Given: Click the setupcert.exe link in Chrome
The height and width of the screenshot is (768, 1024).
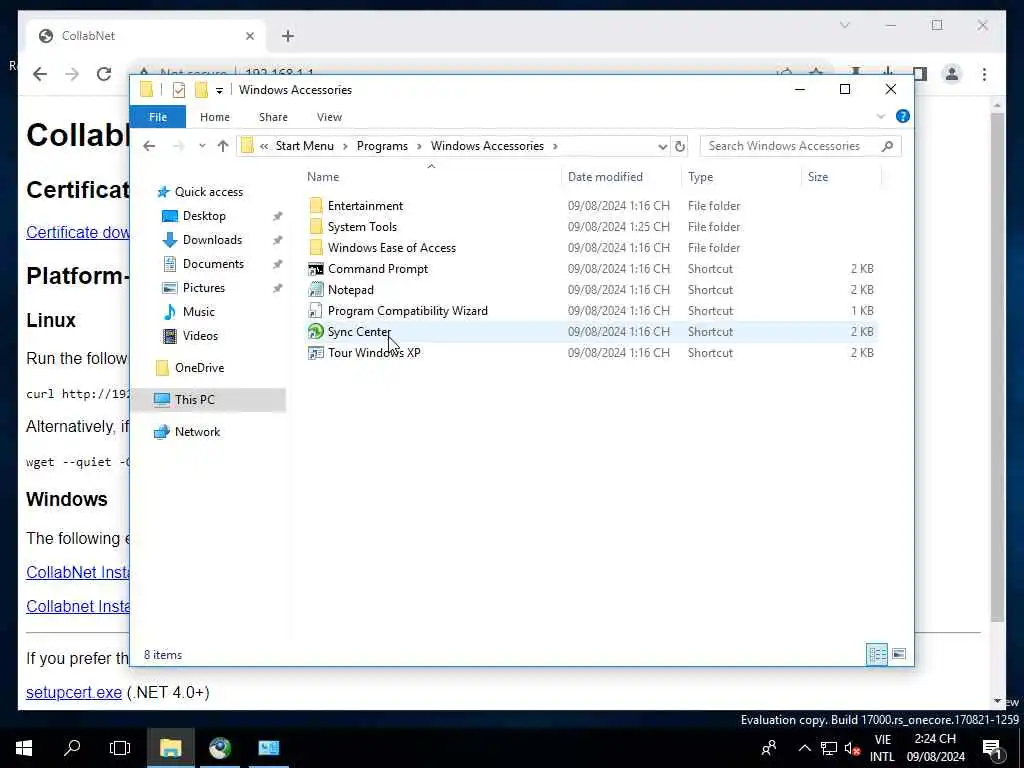Looking at the screenshot, I should click(x=74, y=692).
